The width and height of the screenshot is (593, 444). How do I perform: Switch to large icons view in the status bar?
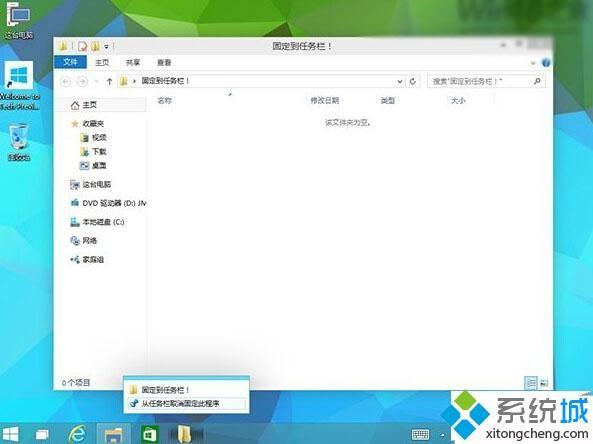tap(544, 383)
